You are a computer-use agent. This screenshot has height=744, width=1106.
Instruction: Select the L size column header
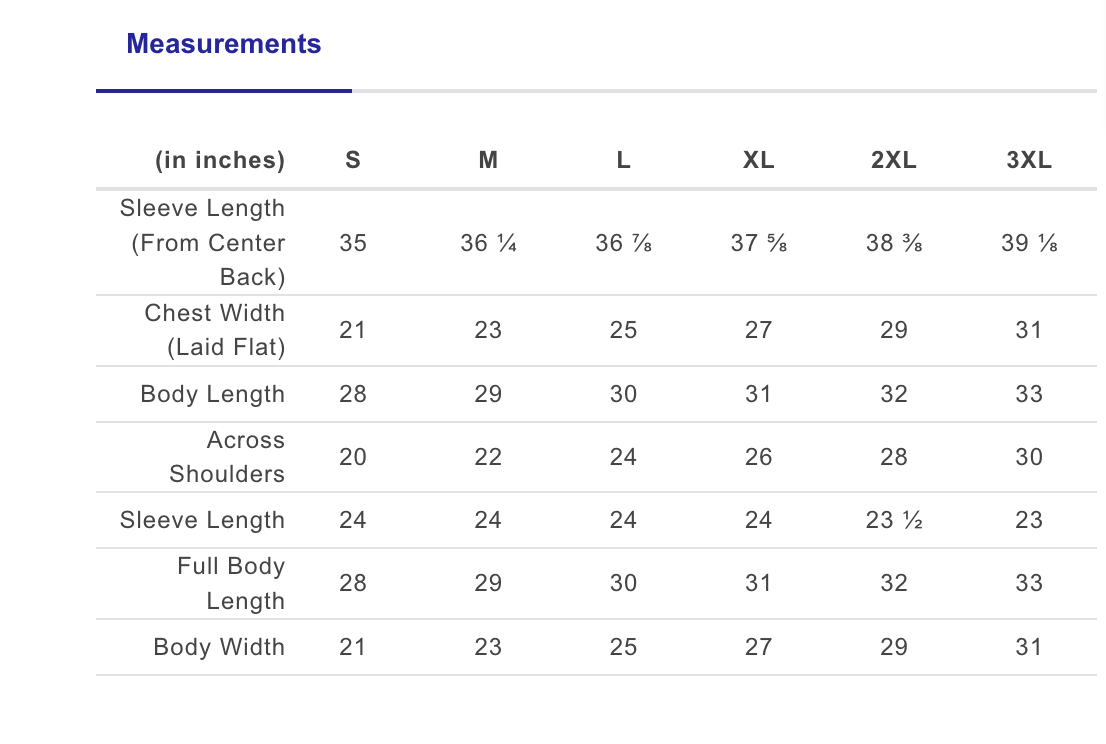624,160
